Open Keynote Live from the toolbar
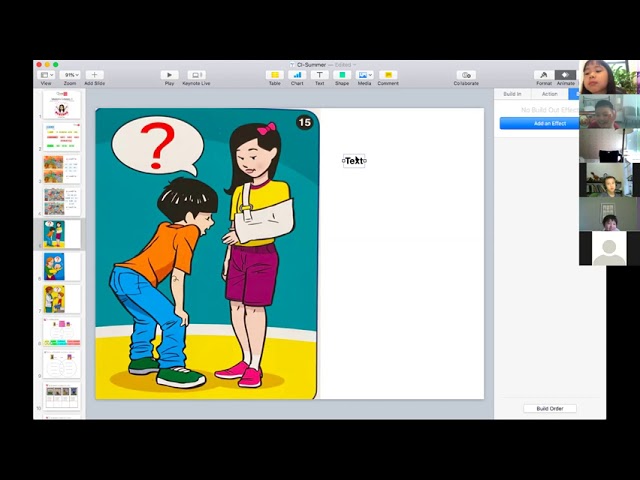This screenshot has width=640, height=480. 196,75
